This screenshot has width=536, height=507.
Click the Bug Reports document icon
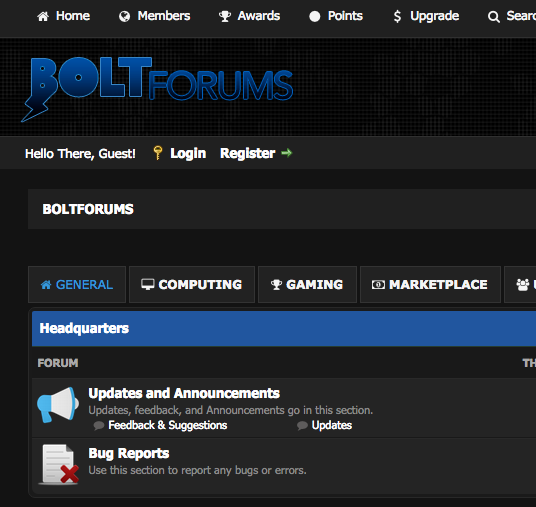pyautogui.click(x=58, y=465)
